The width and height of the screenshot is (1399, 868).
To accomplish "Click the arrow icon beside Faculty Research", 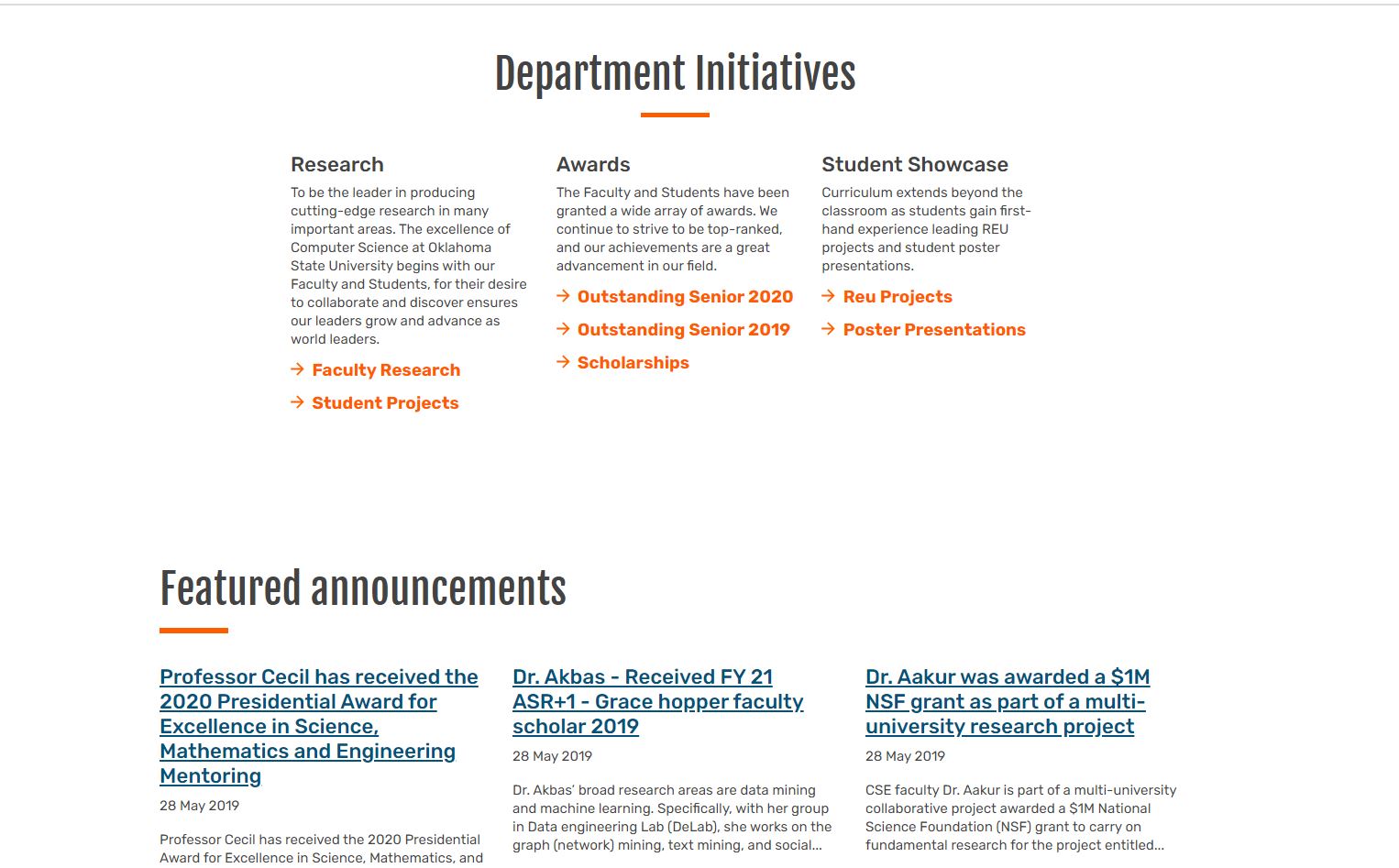I will point(297,369).
